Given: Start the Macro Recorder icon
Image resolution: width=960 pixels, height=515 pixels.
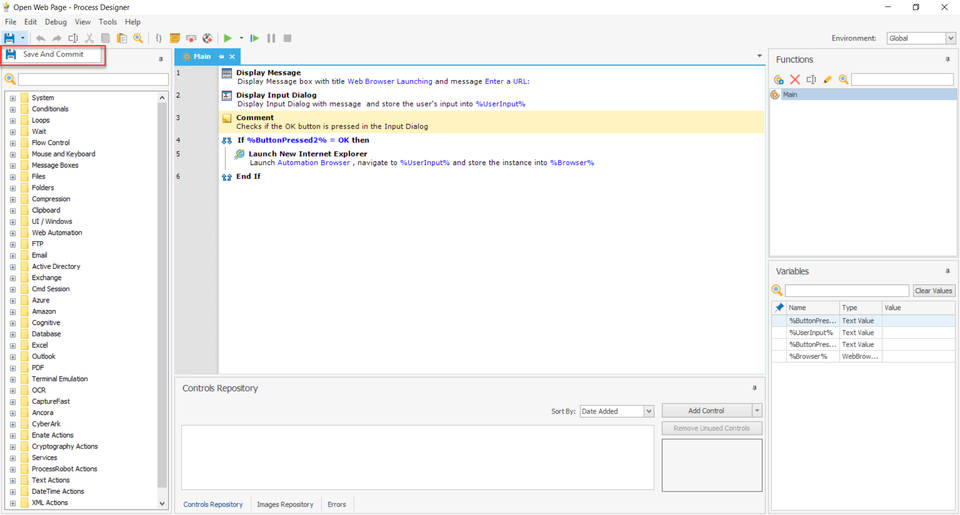Looking at the screenshot, I should tap(191, 38).
